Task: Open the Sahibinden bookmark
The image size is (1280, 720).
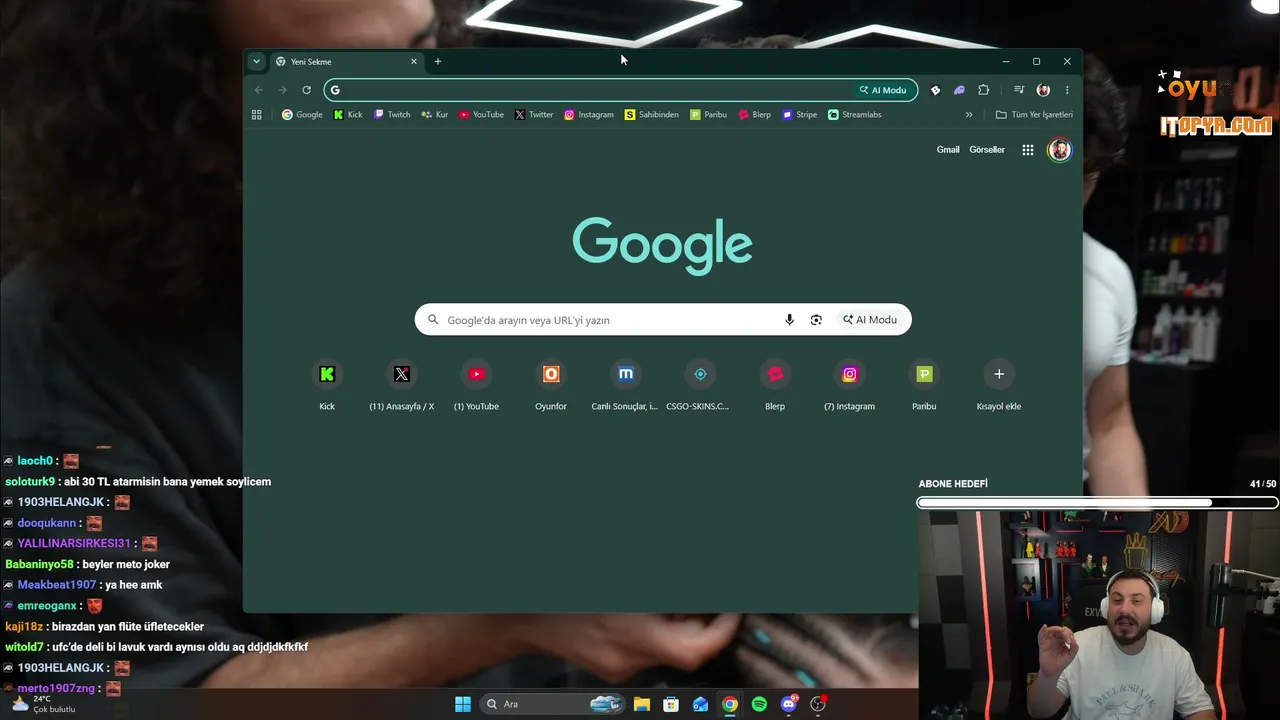Action: pos(652,115)
